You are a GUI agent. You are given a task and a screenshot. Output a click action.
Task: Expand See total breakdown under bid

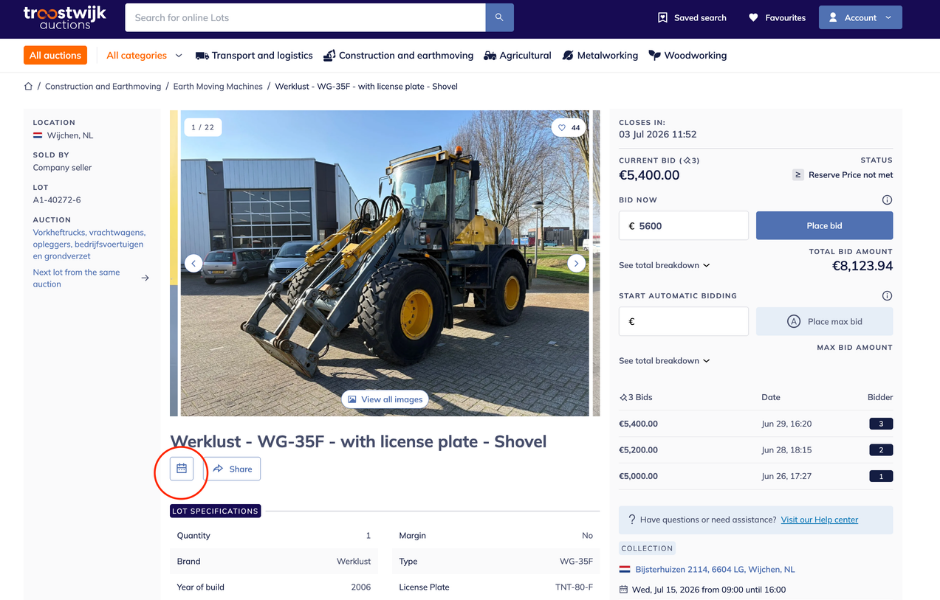click(664, 265)
